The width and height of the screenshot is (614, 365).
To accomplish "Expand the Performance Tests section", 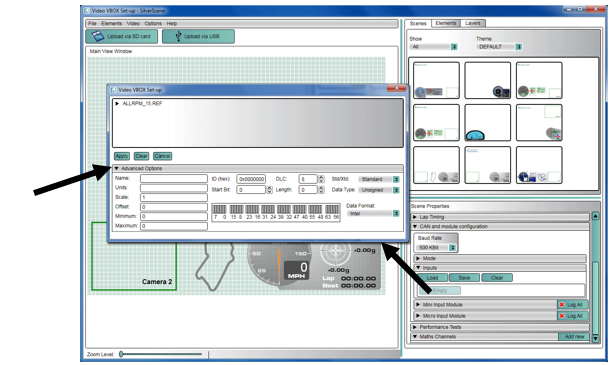I will tap(415, 327).
